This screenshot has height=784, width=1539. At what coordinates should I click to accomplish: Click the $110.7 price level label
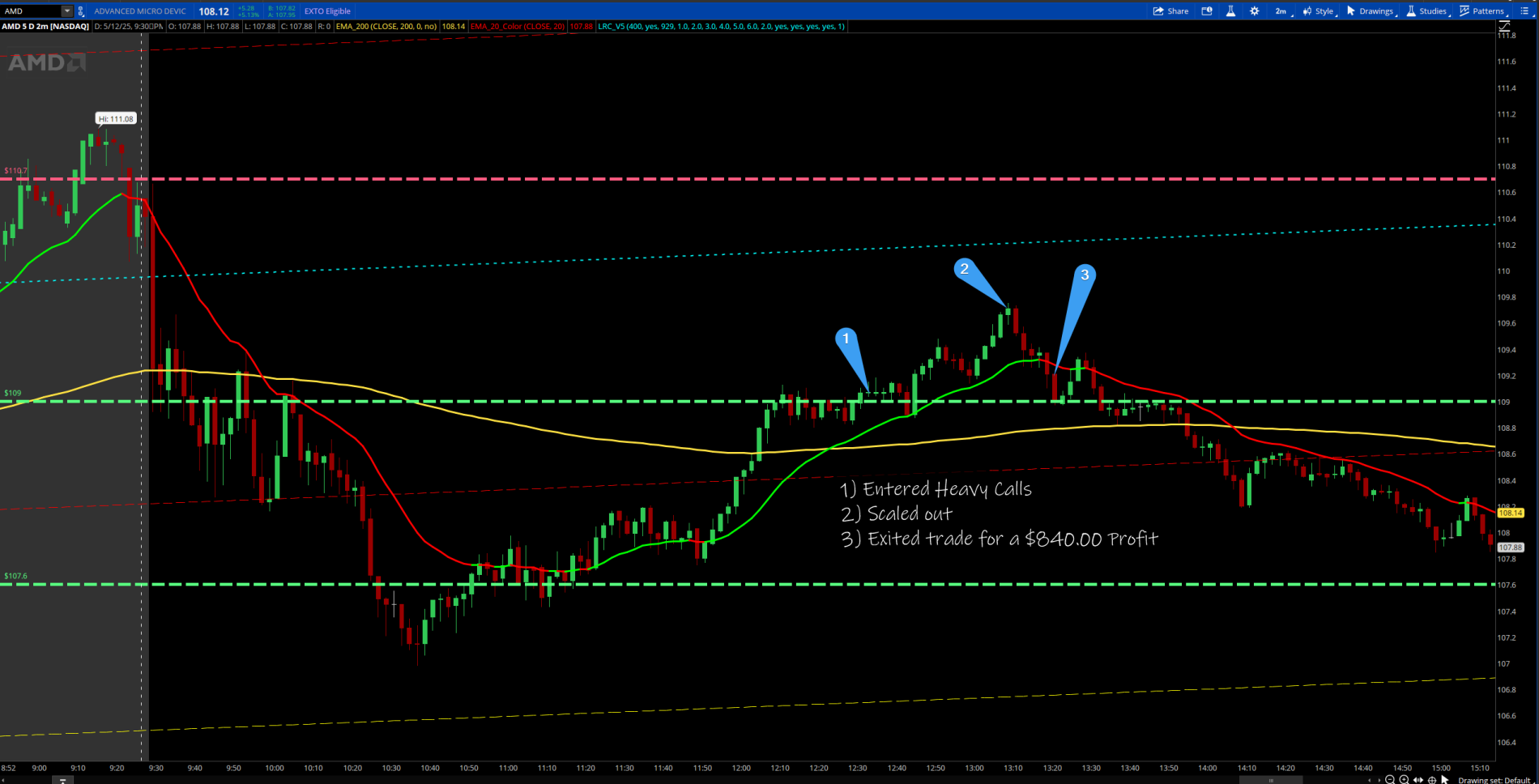(15, 171)
